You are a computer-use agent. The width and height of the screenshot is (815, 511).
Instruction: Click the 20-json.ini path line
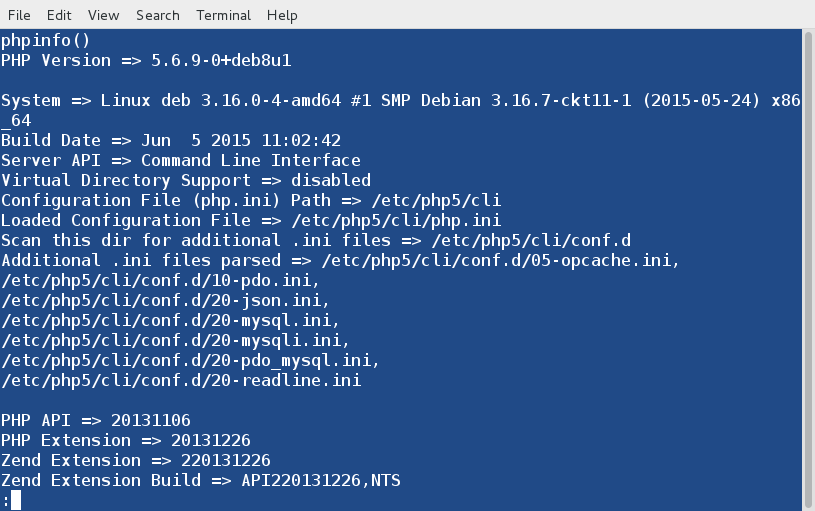click(x=165, y=300)
